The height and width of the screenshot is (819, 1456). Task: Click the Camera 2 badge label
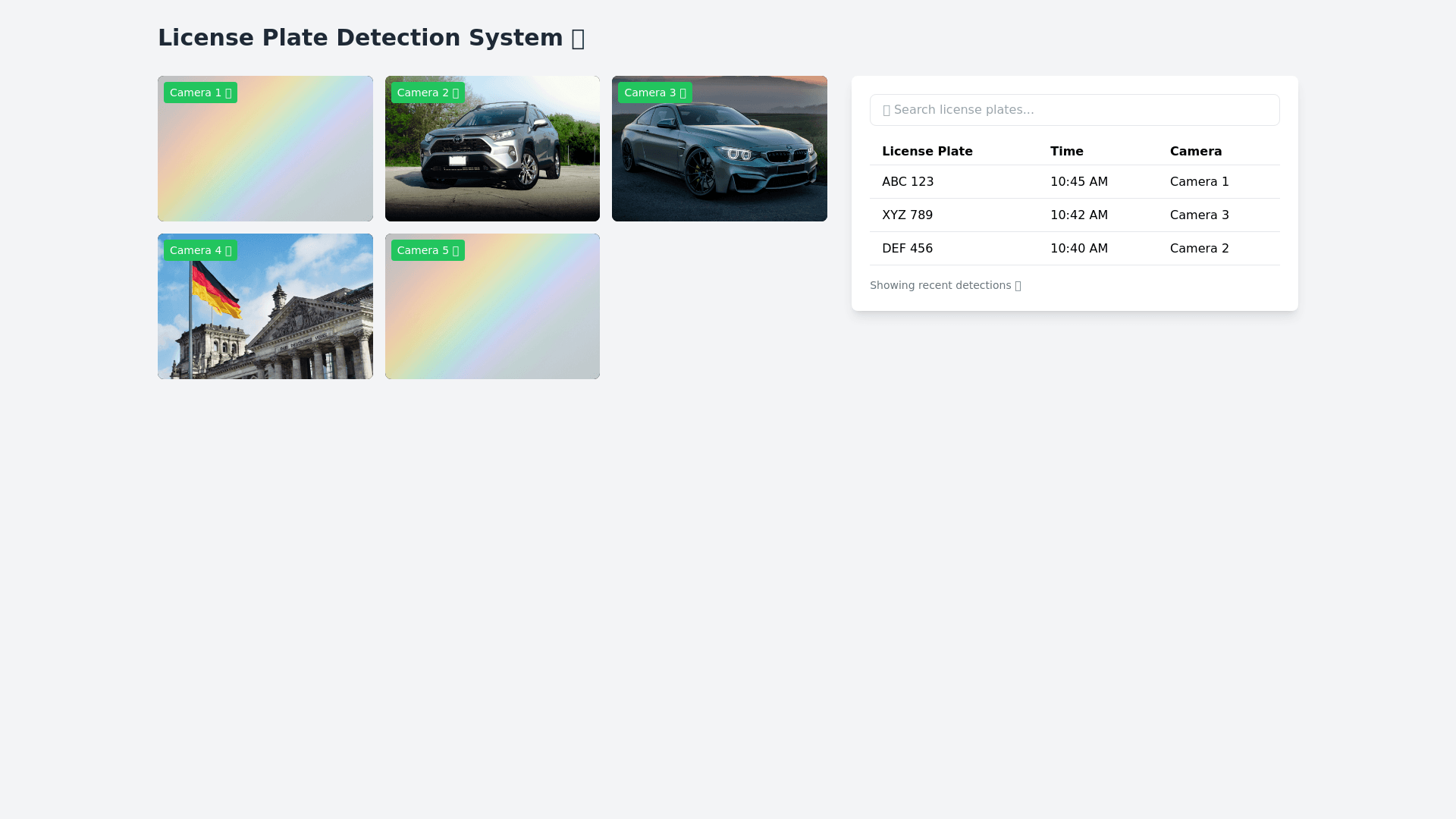(428, 93)
